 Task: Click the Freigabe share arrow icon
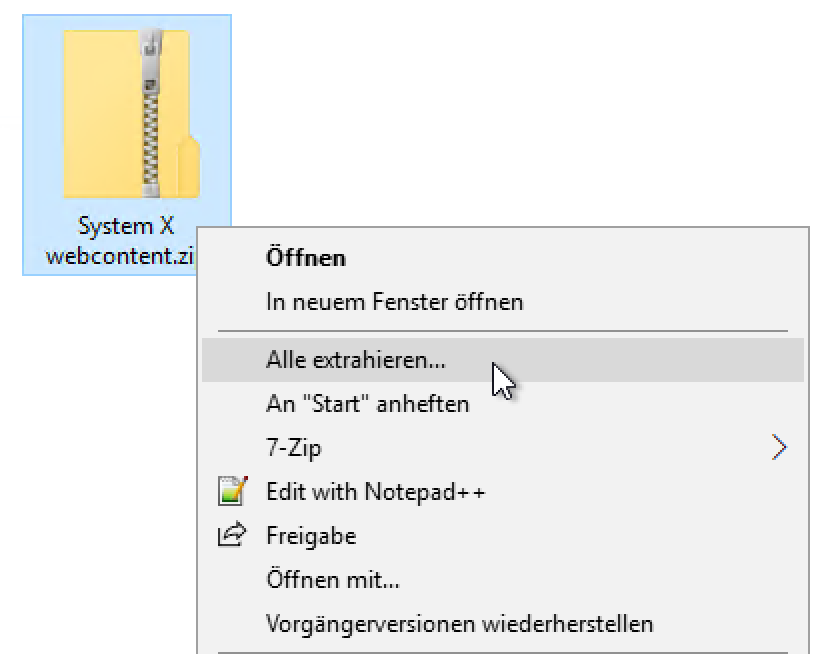click(231, 536)
